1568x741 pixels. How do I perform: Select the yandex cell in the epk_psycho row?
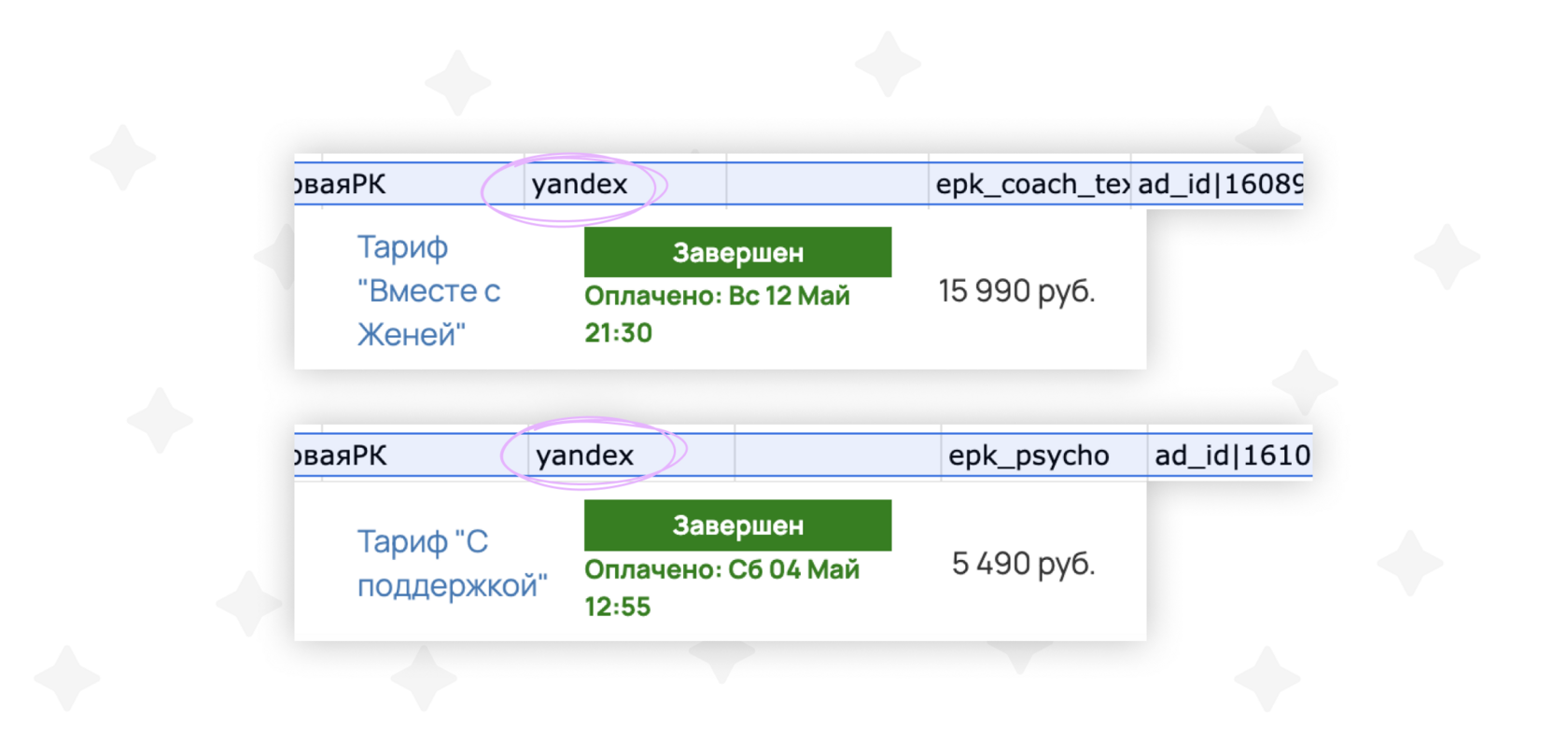click(x=585, y=456)
